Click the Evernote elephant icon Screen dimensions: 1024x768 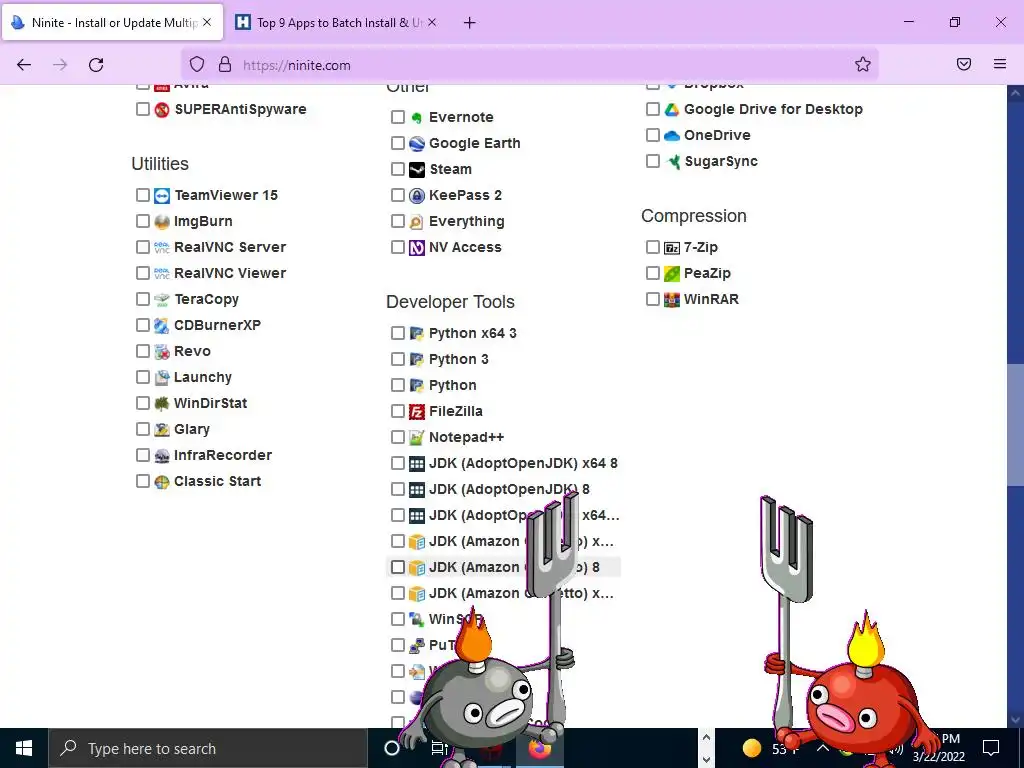pyautogui.click(x=417, y=118)
